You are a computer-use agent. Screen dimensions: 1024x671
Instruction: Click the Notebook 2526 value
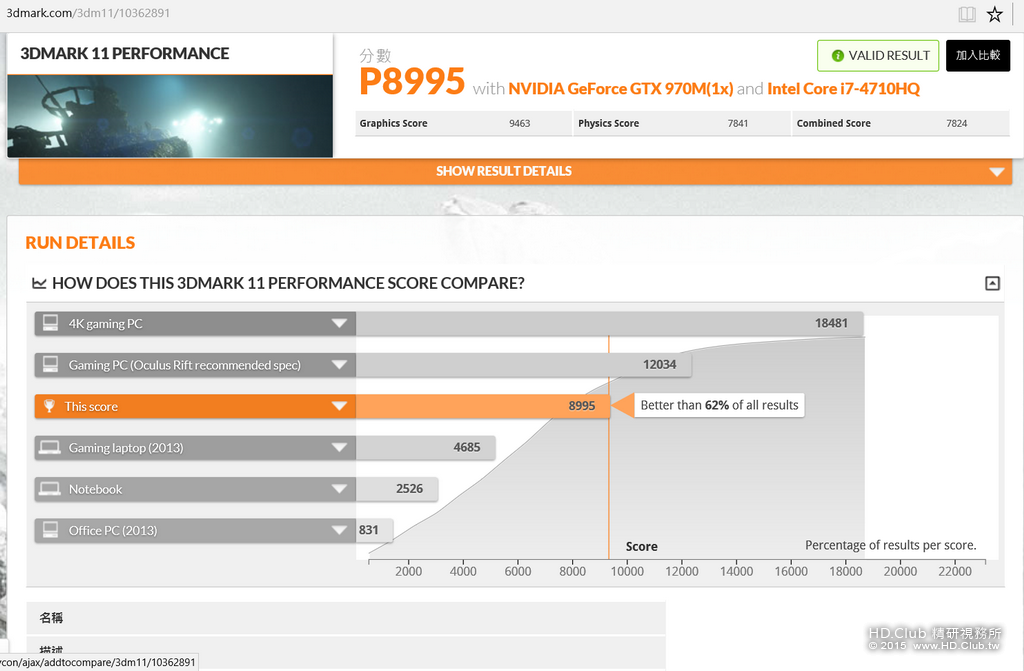(409, 489)
